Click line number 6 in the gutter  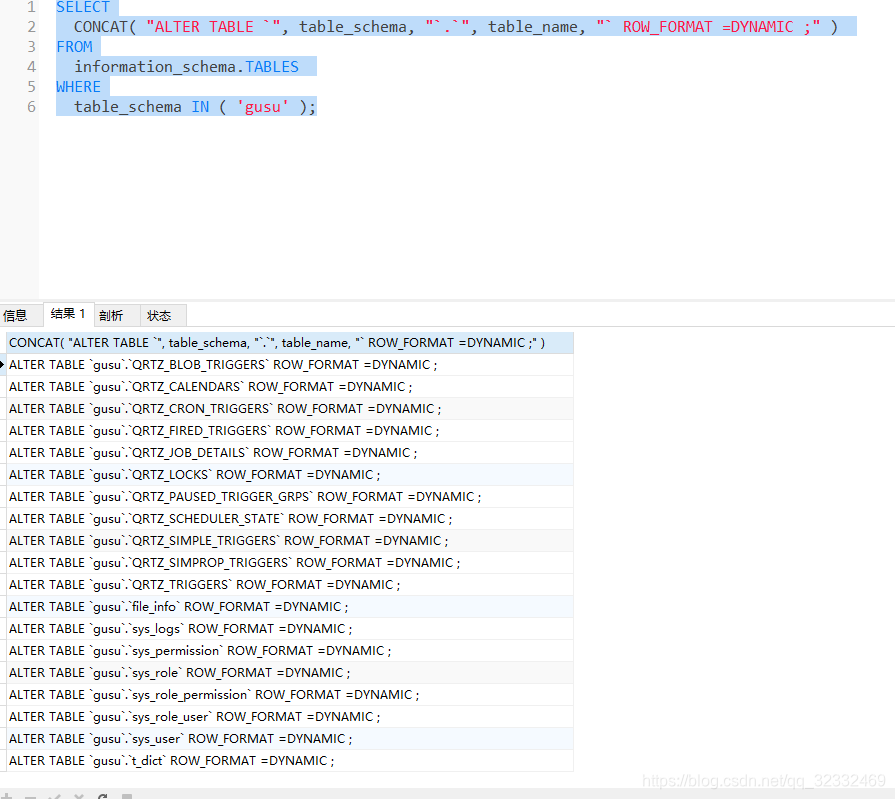point(31,107)
